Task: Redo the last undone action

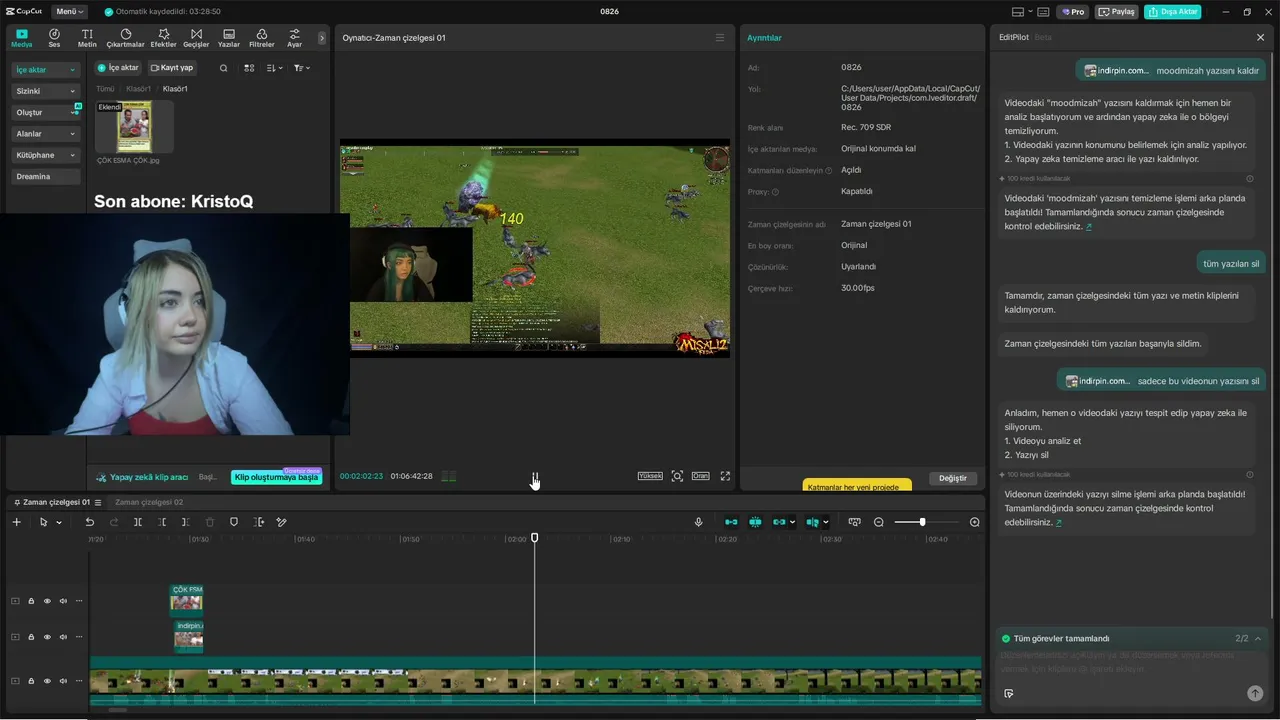Action: click(113, 522)
